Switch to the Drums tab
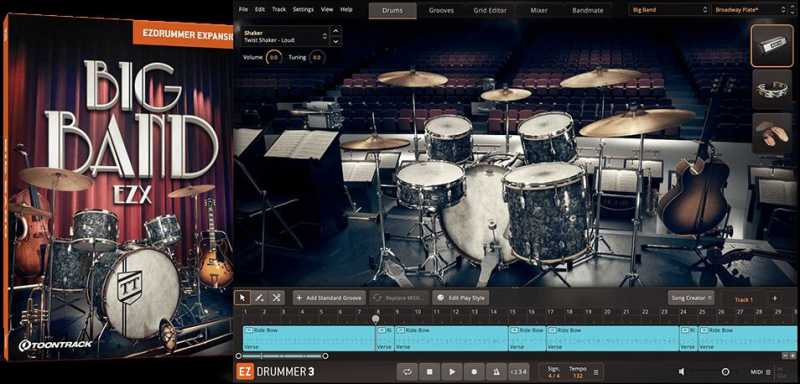The height and width of the screenshot is (384, 800). click(x=392, y=10)
